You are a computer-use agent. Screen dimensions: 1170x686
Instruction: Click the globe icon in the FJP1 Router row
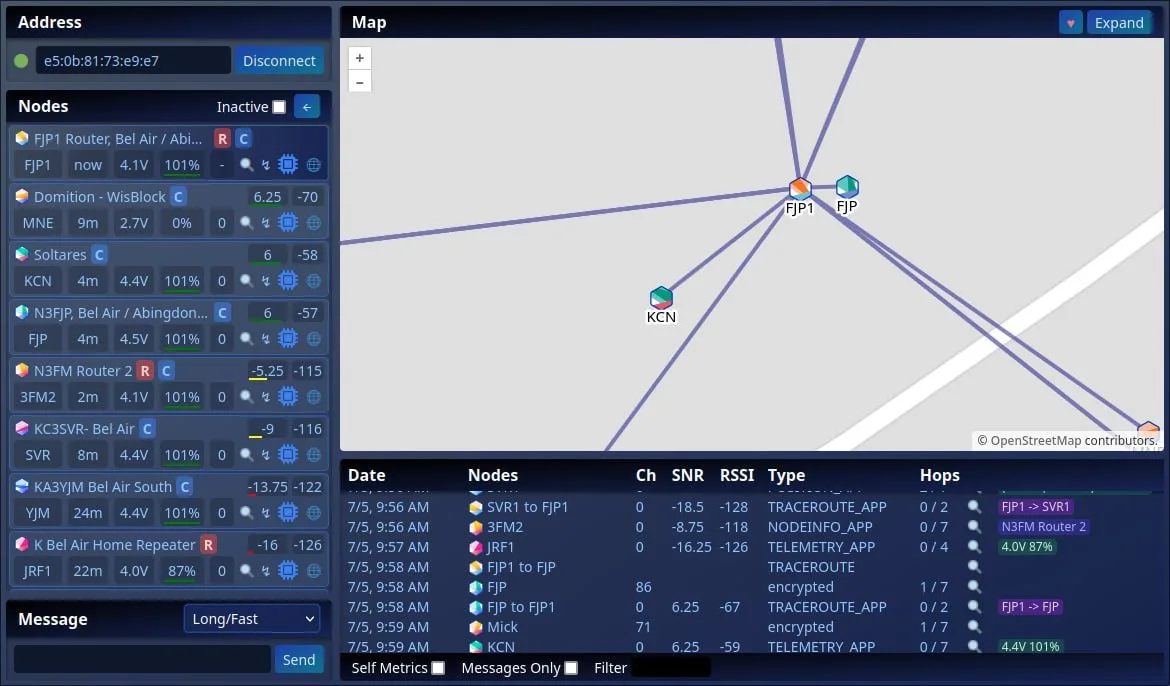click(x=314, y=165)
